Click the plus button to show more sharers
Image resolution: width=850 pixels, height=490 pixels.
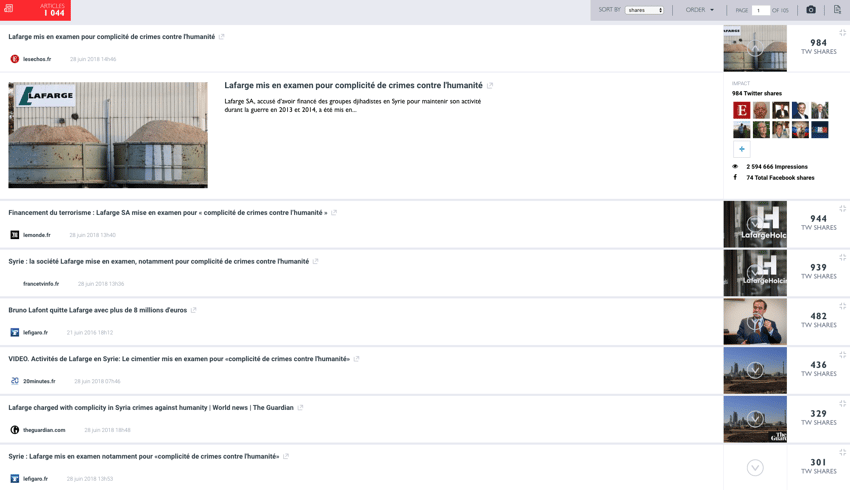(742, 149)
